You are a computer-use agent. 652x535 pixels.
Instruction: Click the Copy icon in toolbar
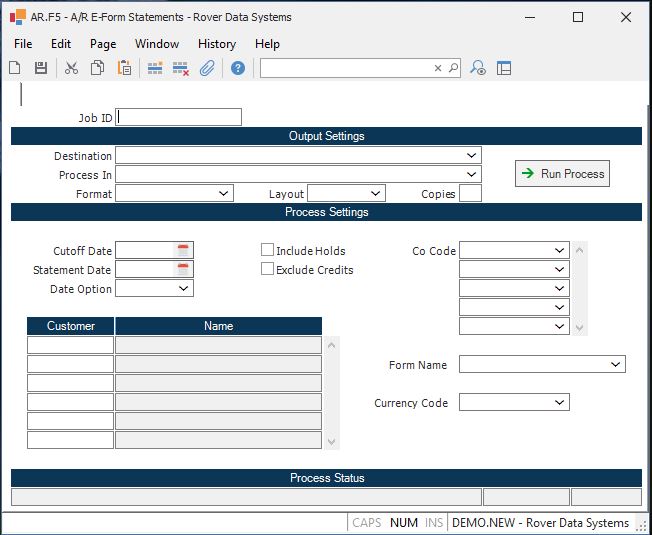[x=98, y=68]
